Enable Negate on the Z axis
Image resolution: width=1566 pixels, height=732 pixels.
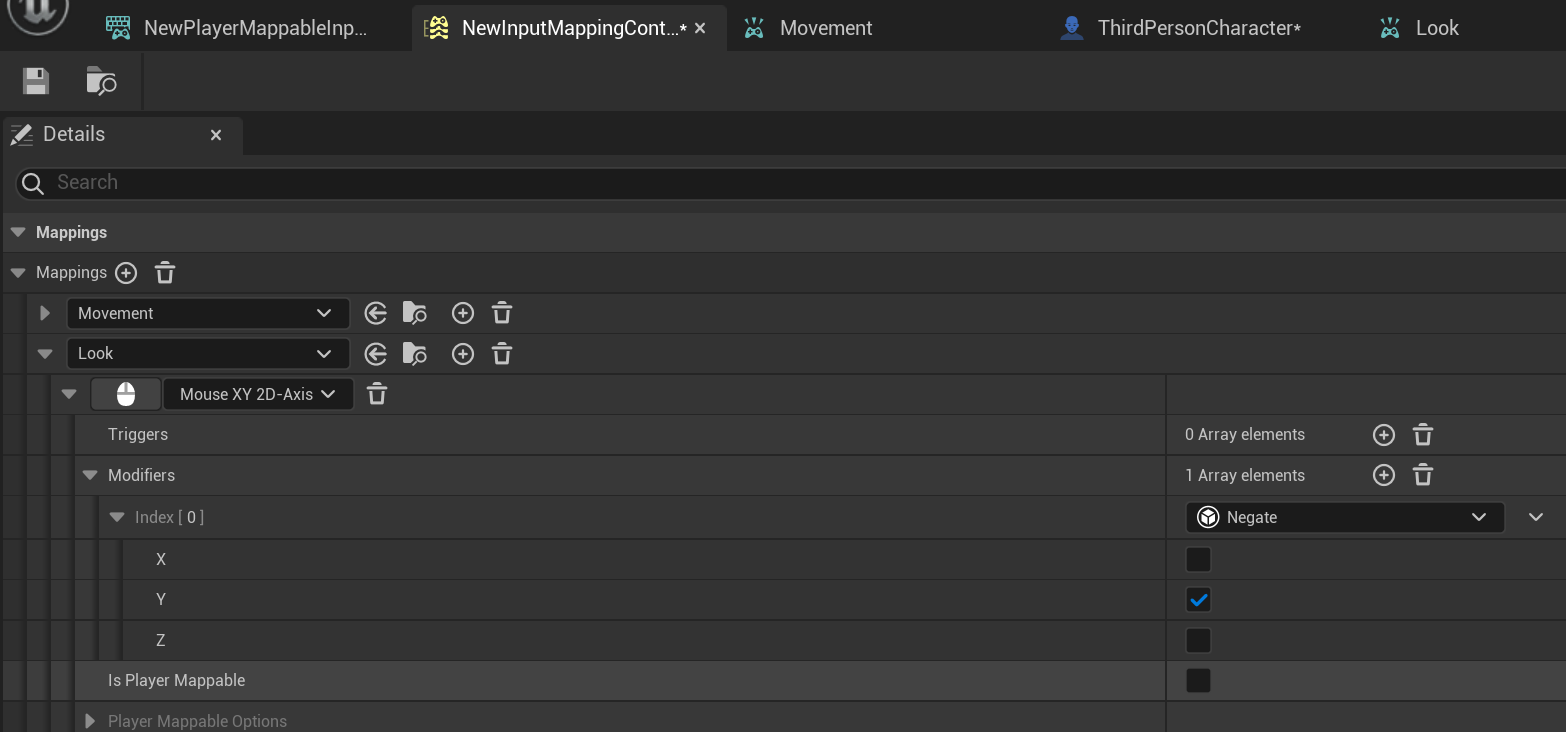coord(1198,640)
